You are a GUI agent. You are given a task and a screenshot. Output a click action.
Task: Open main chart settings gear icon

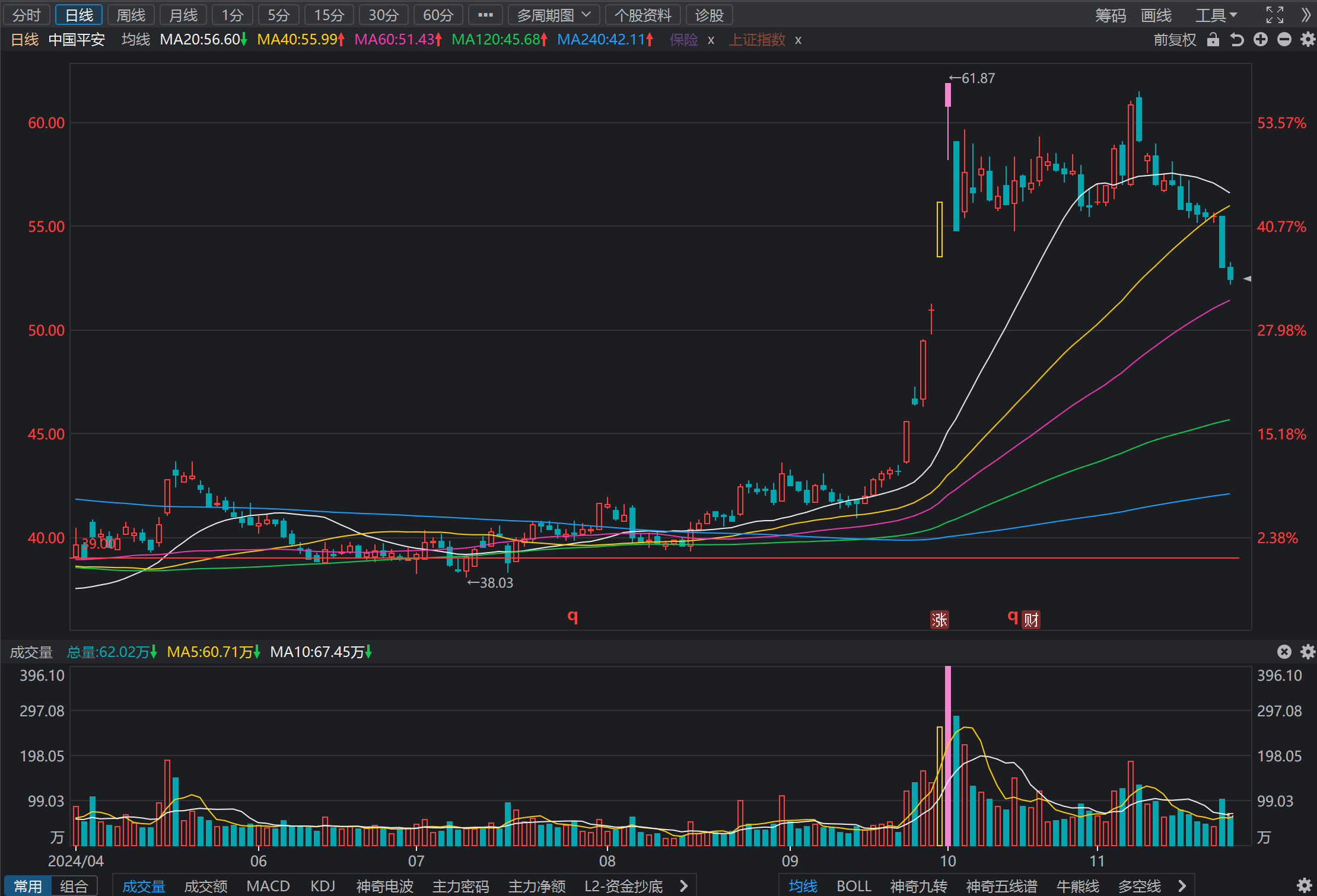tap(1308, 40)
